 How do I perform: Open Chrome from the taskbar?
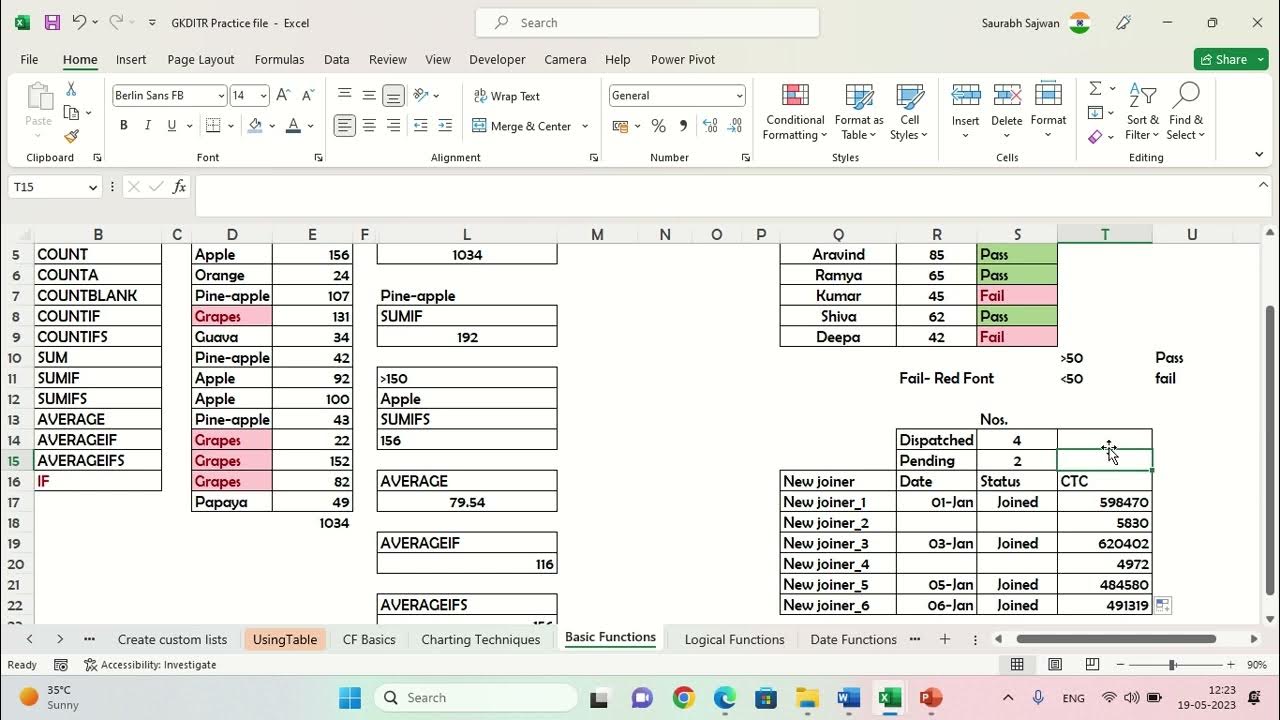(x=684, y=697)
